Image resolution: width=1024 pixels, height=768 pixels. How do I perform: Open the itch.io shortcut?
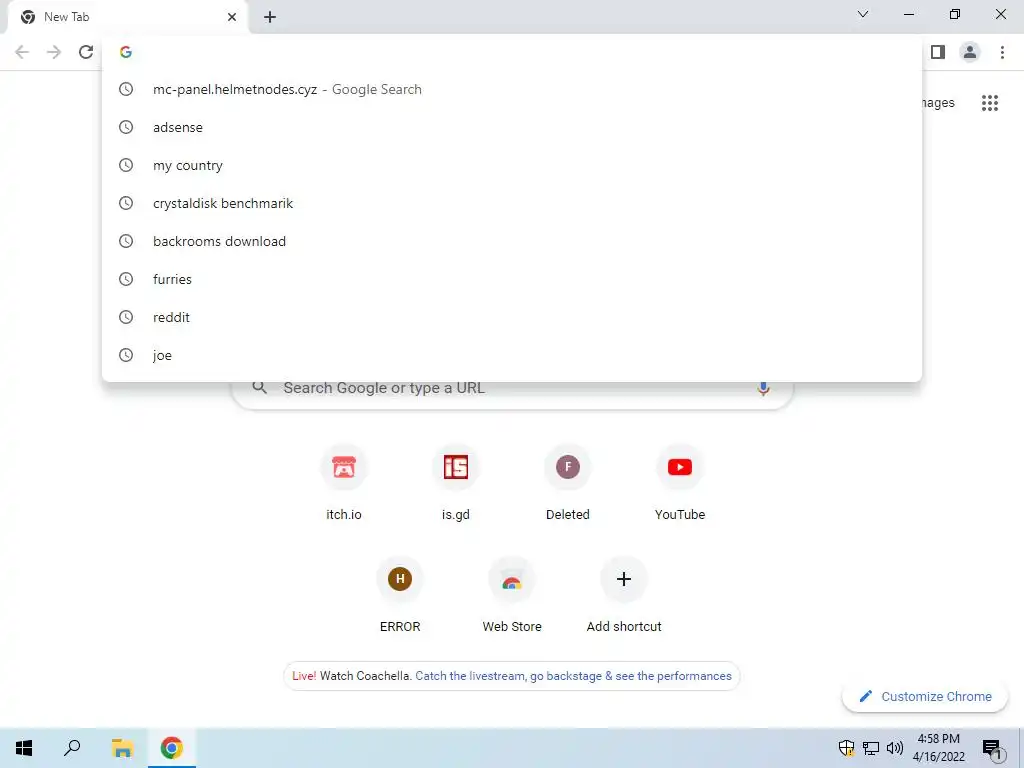tap(344, 482)
